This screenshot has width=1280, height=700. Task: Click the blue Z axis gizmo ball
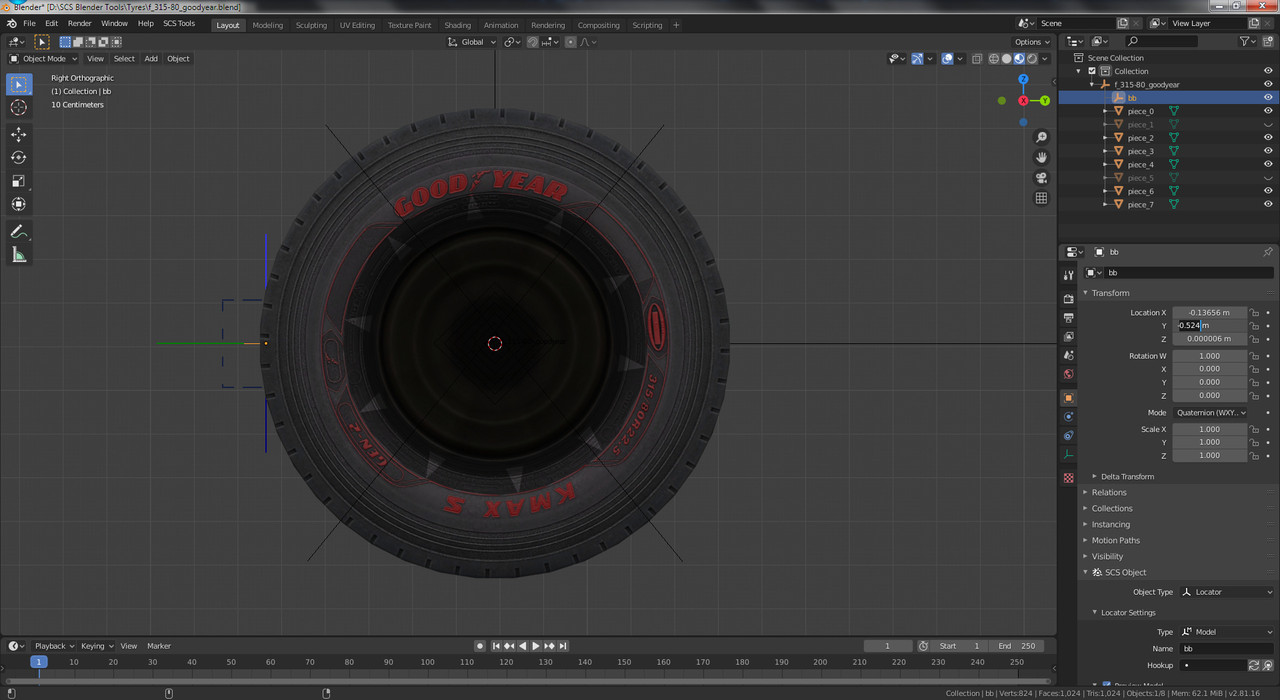pos(1023,79)
